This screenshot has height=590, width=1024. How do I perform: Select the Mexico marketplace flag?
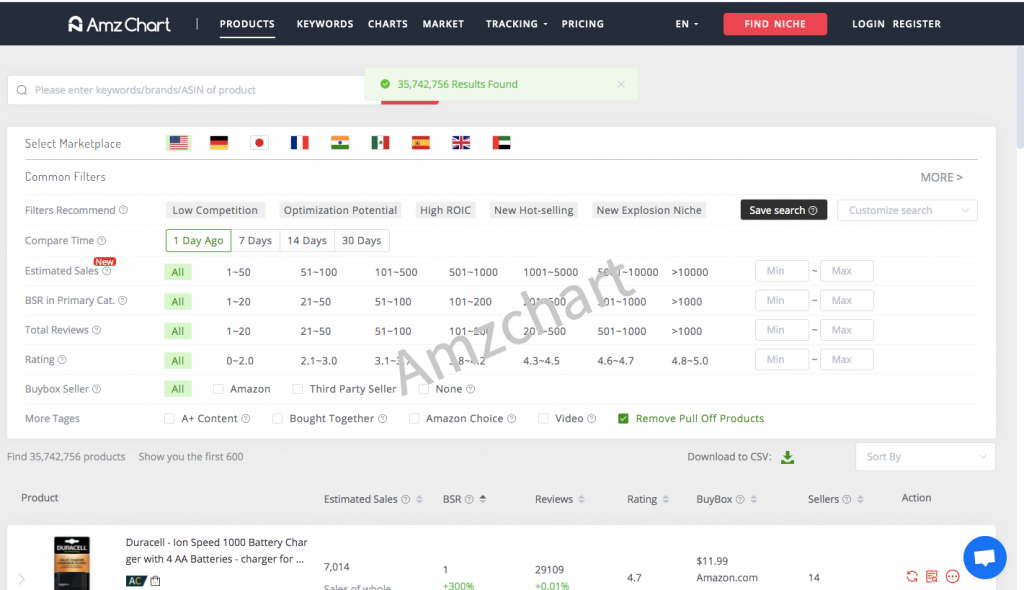[380, 142]
